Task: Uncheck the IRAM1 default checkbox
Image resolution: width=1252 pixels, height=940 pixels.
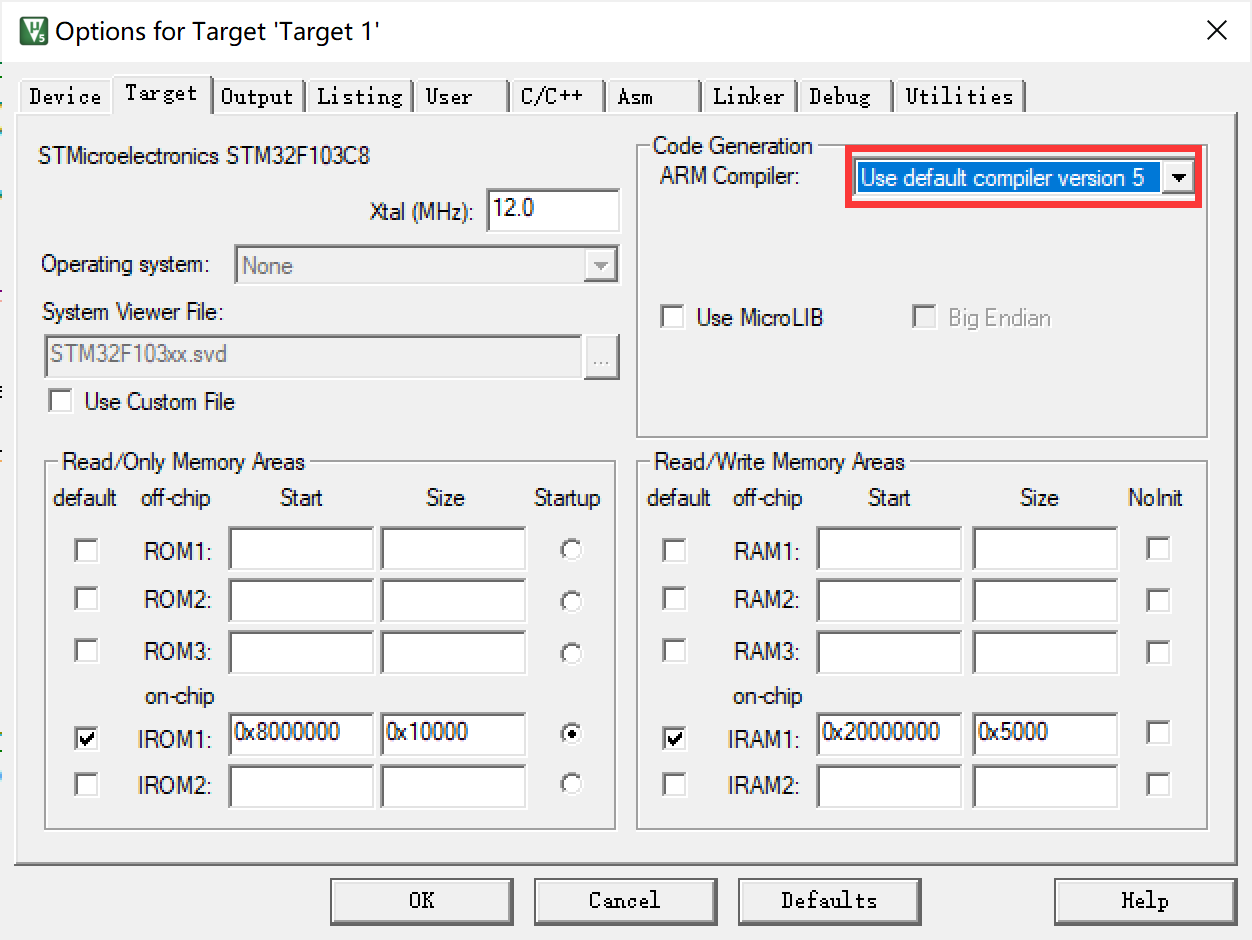Action: coord(675,738)
